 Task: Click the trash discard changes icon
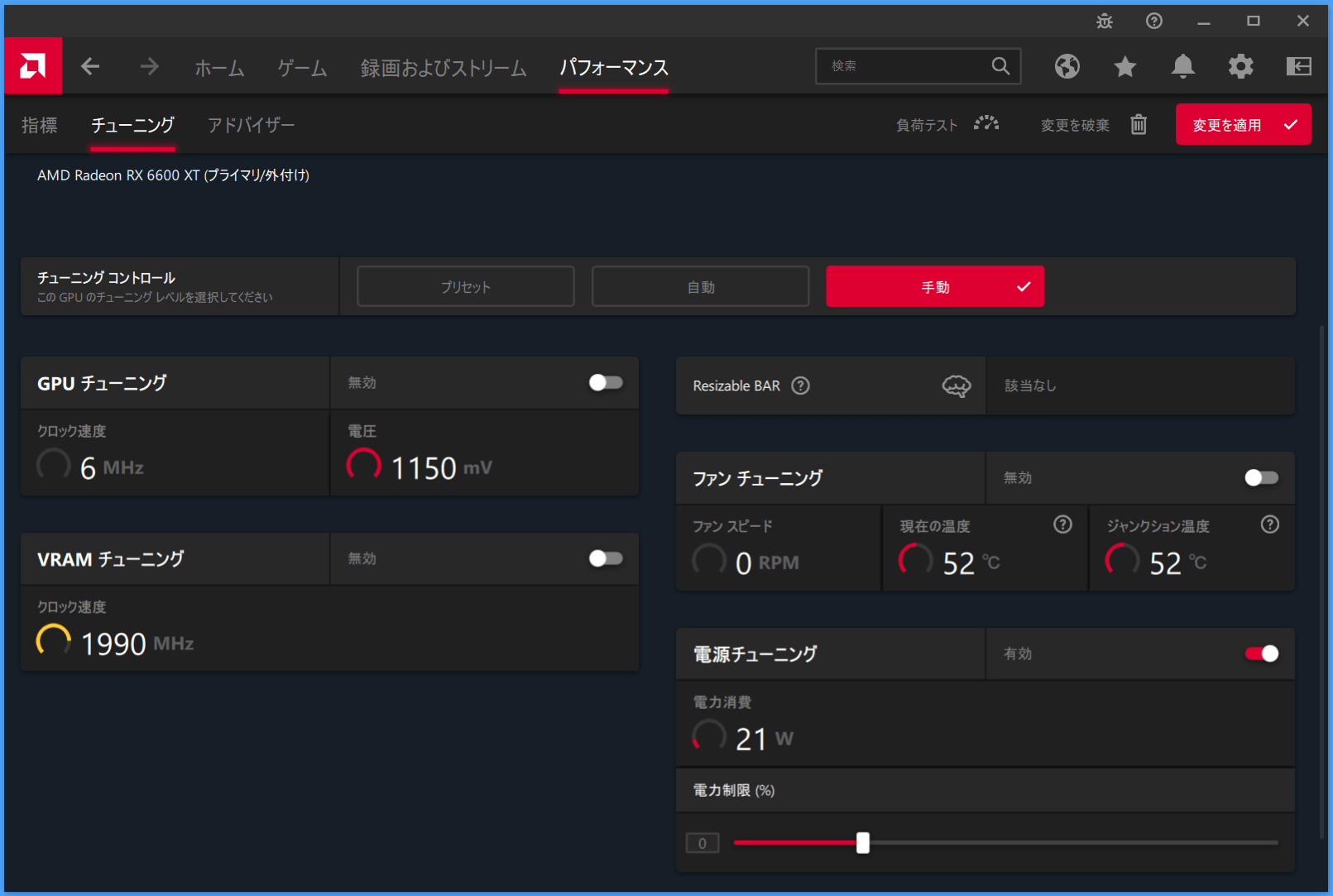coord(1139,124)
